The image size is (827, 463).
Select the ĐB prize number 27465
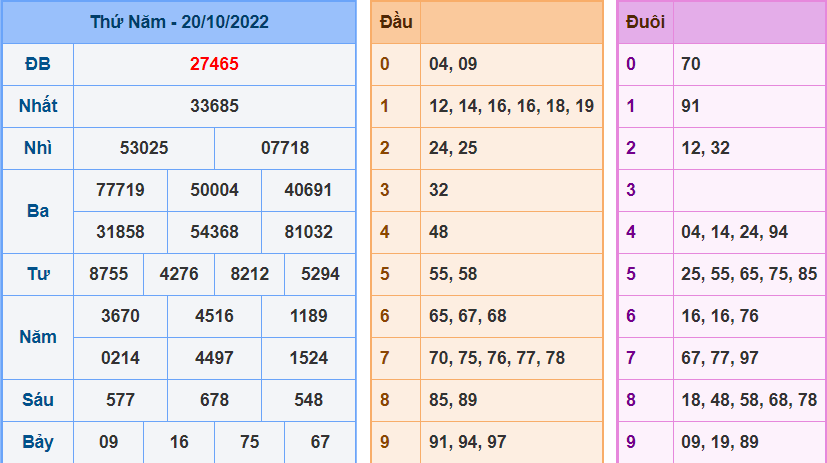pos(214,64)
